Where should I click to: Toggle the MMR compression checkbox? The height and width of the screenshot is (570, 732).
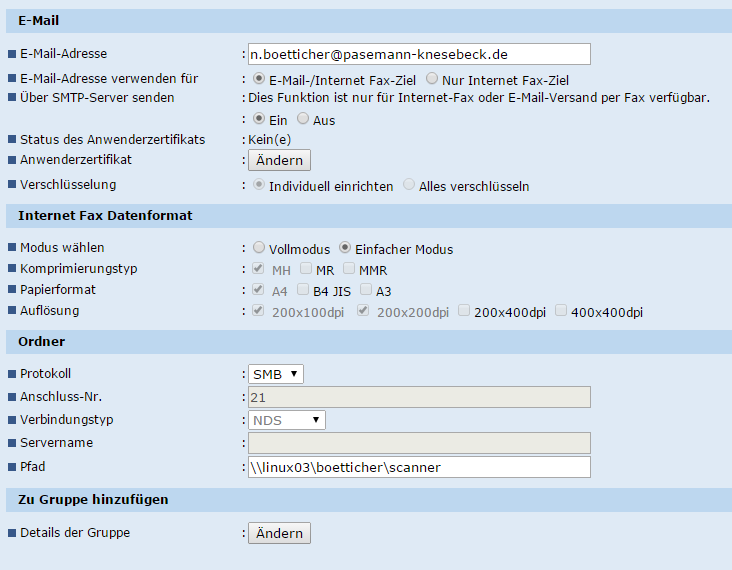pyautogui.click(x=349, y=269)
